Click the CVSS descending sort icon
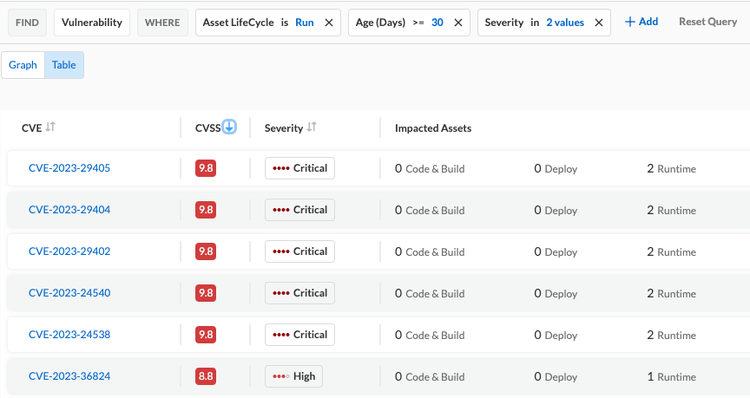The height and width of the screenshot is (398, 750). (230, 127)
